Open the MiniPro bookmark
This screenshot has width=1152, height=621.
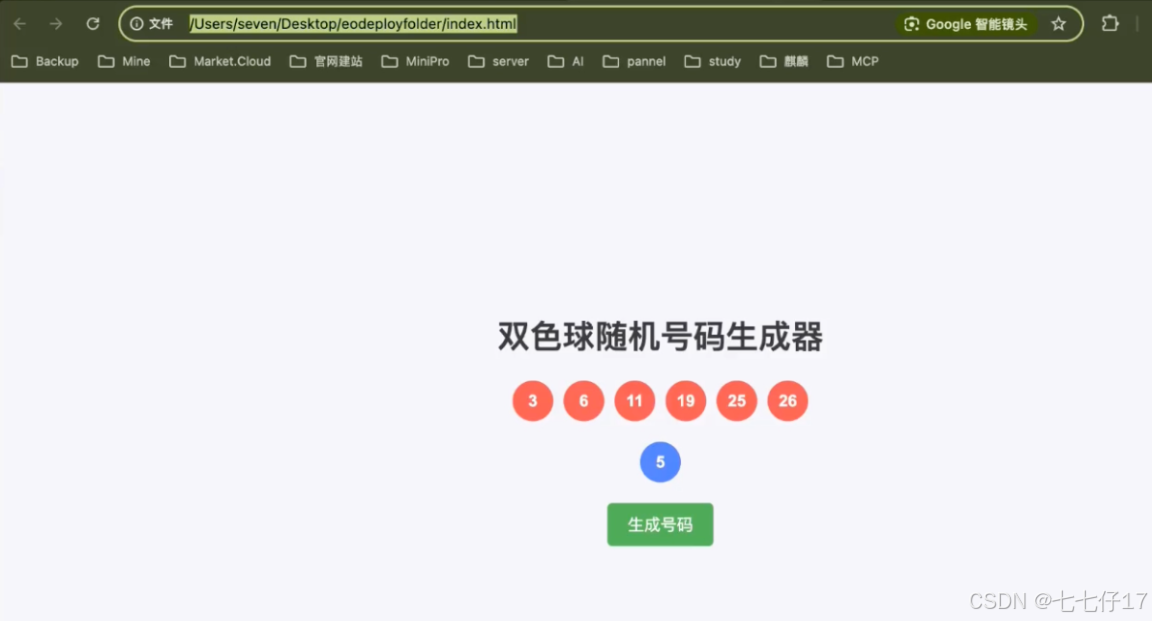click(x=416, y=61)
